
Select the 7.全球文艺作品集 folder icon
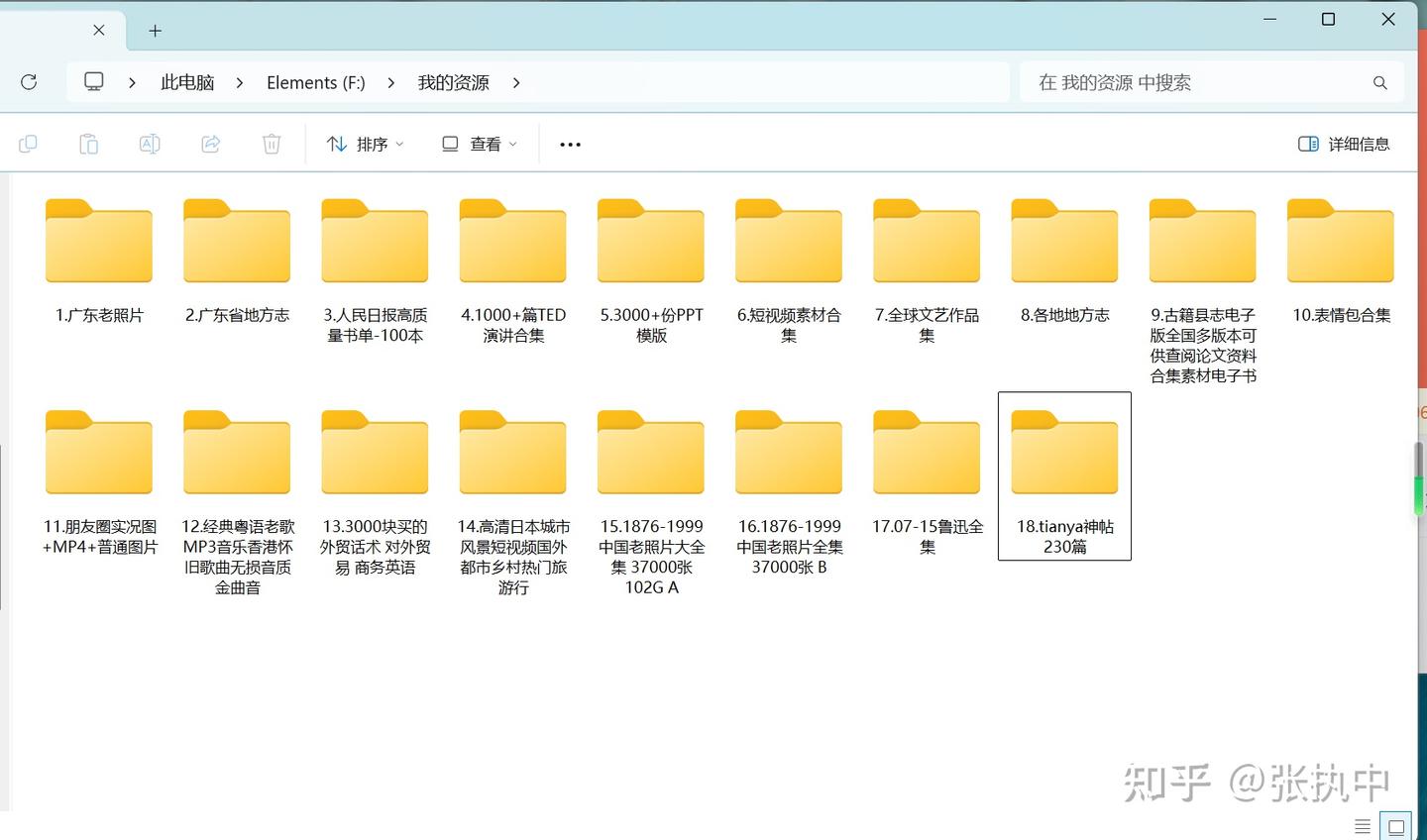coord(927,241)
